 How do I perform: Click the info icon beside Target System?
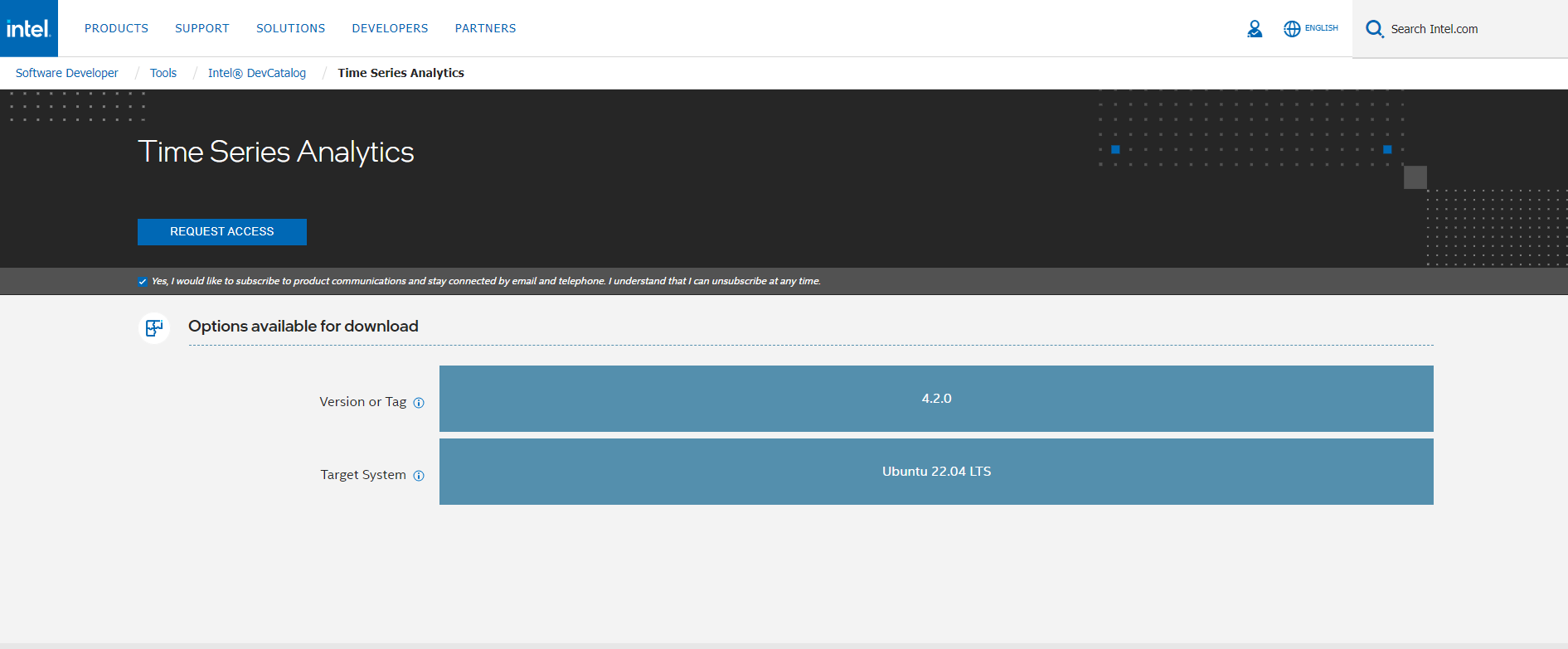419,476
